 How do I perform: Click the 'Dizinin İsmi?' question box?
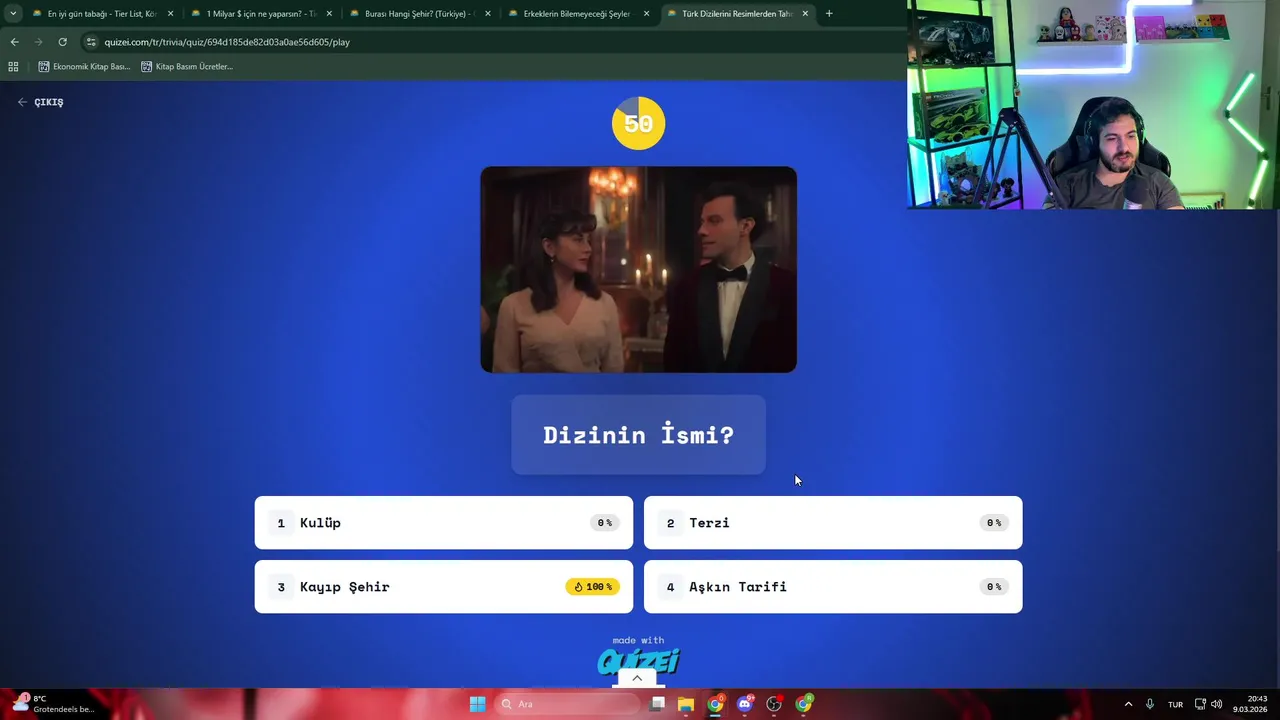638,435
